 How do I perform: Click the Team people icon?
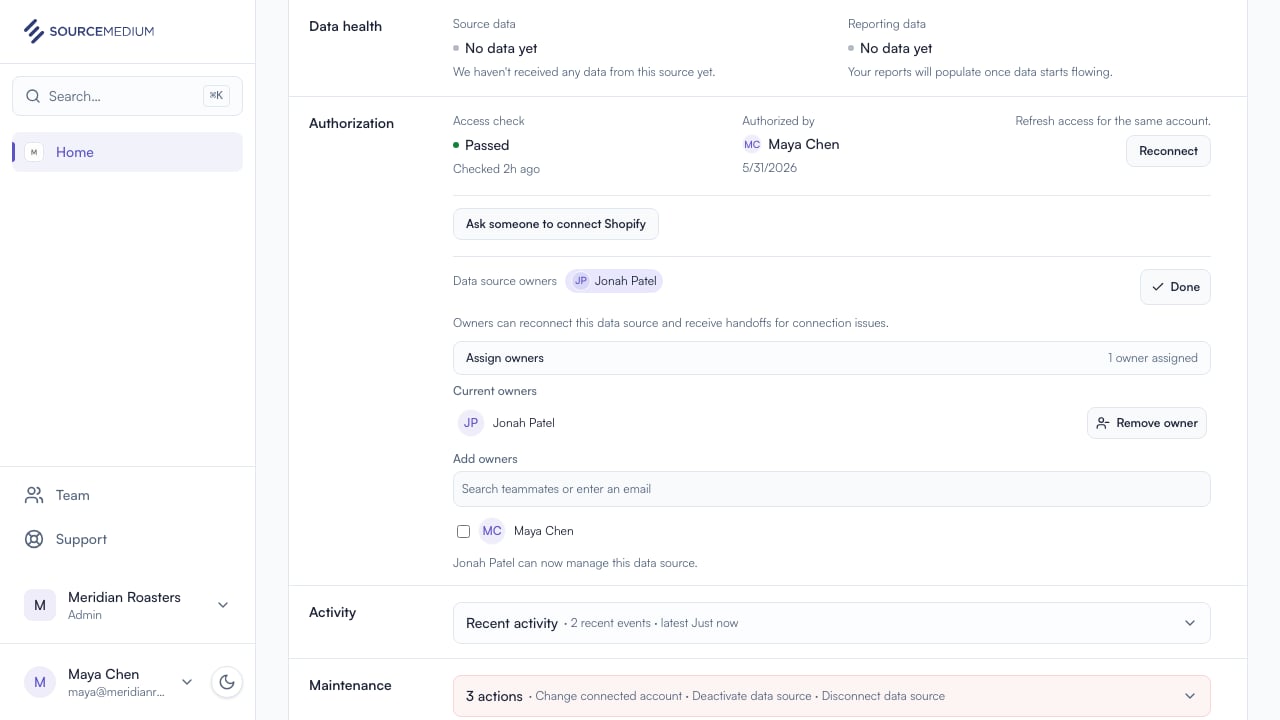tap(34, 495)
